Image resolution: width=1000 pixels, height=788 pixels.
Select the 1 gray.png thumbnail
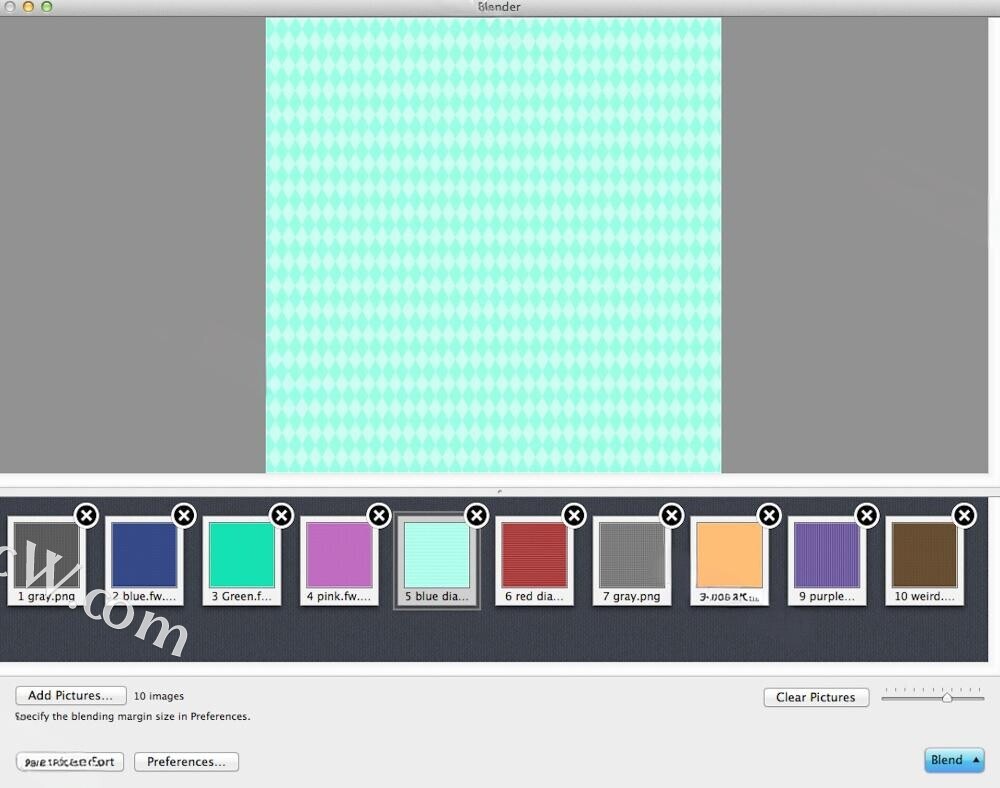pos(47,561)
